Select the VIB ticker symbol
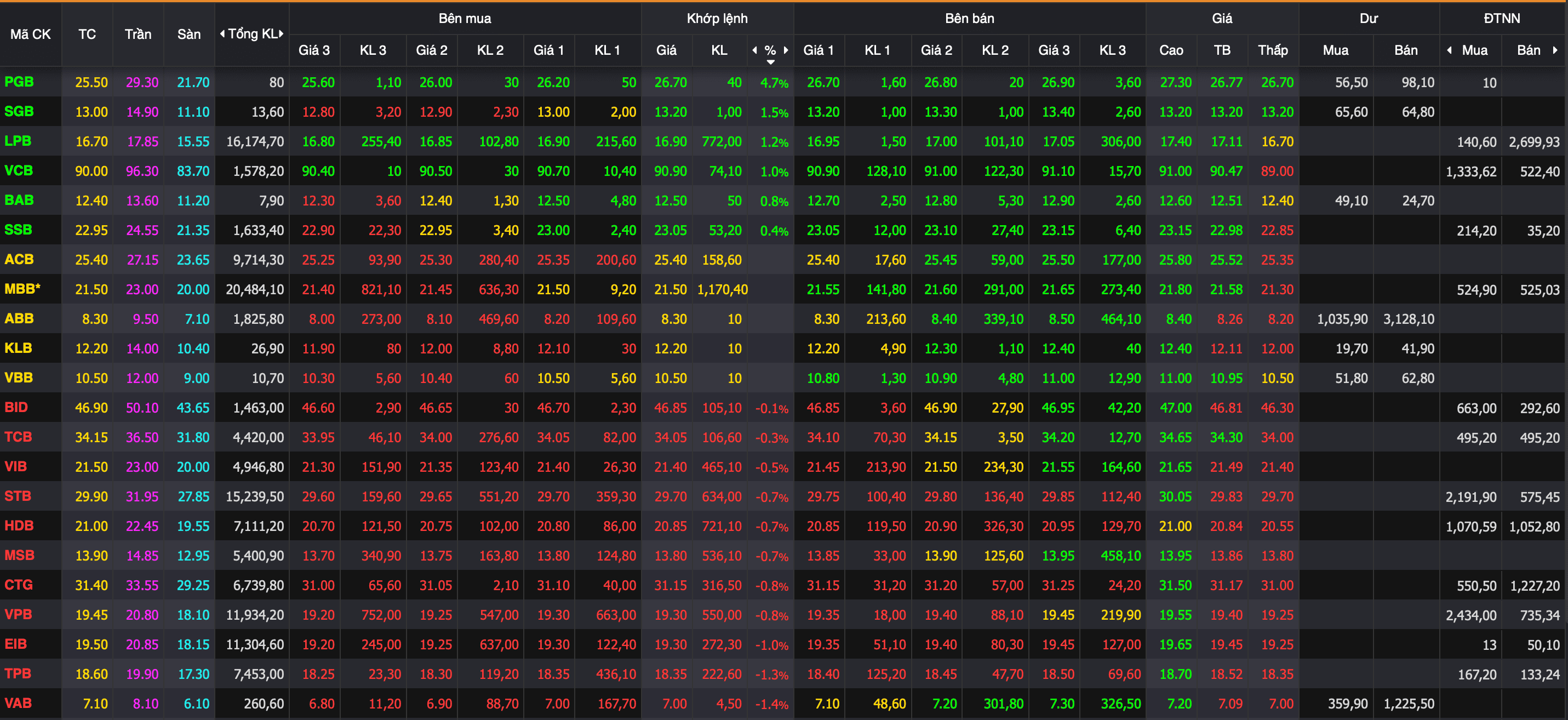This screenshot has width=1568, height=720. click(x=15, y=467)
